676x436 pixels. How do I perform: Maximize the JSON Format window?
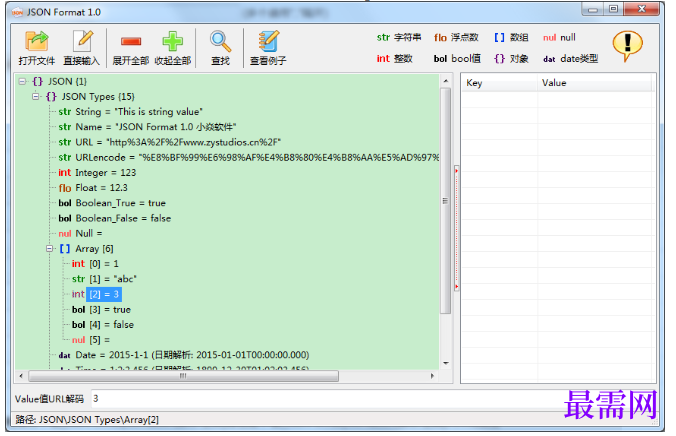pos(613,9)
